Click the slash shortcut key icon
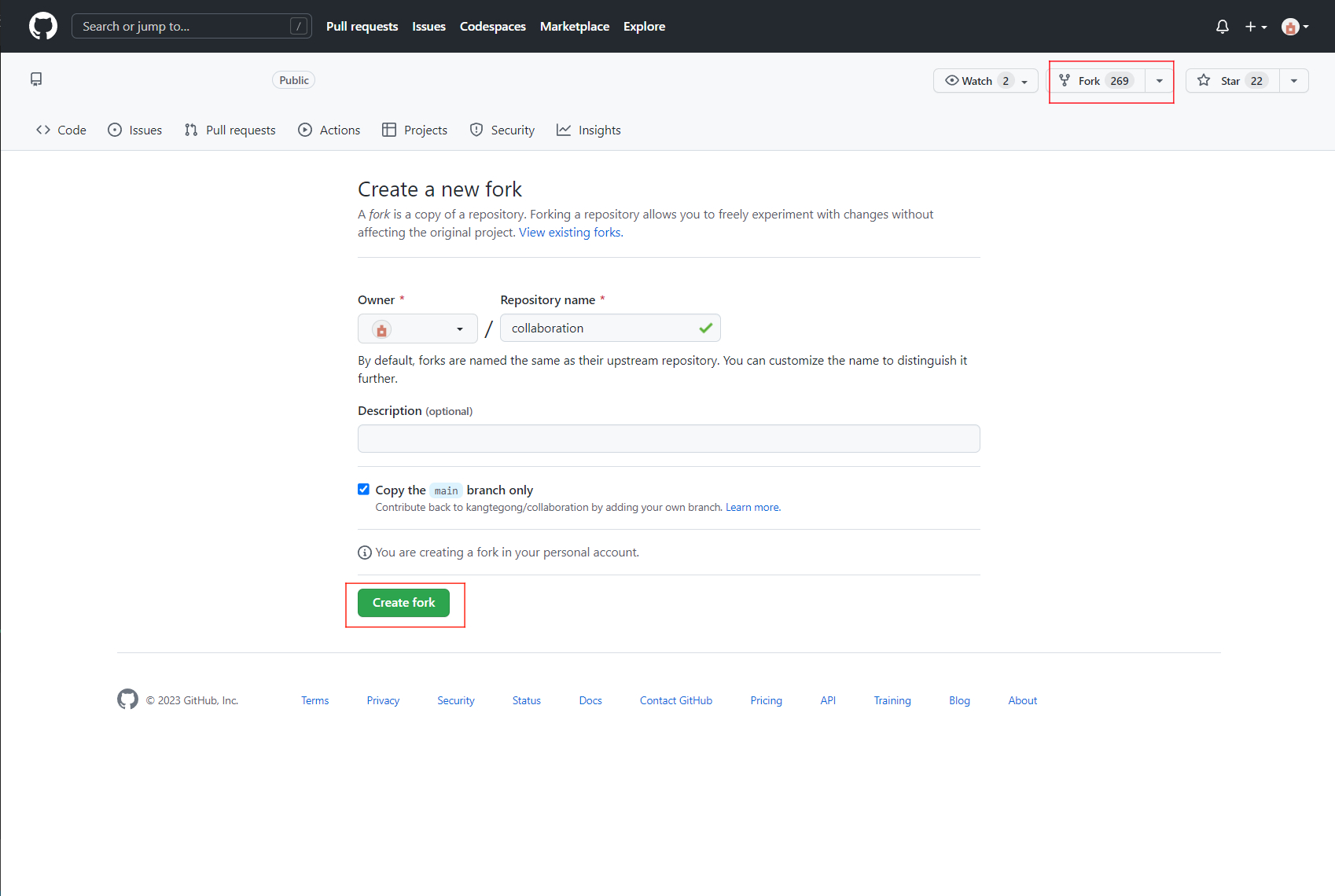Screen dimensions: 1335x896 [x=299, y=26]
